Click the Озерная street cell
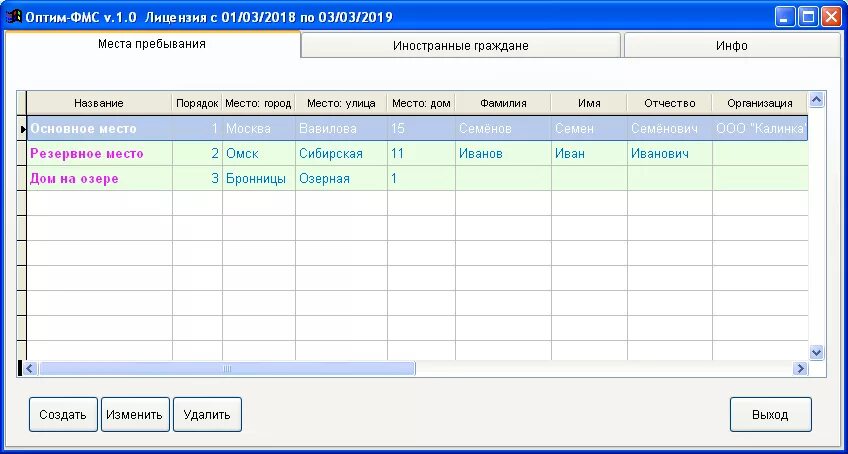The image size is (848, 454). tap(341, 179)
